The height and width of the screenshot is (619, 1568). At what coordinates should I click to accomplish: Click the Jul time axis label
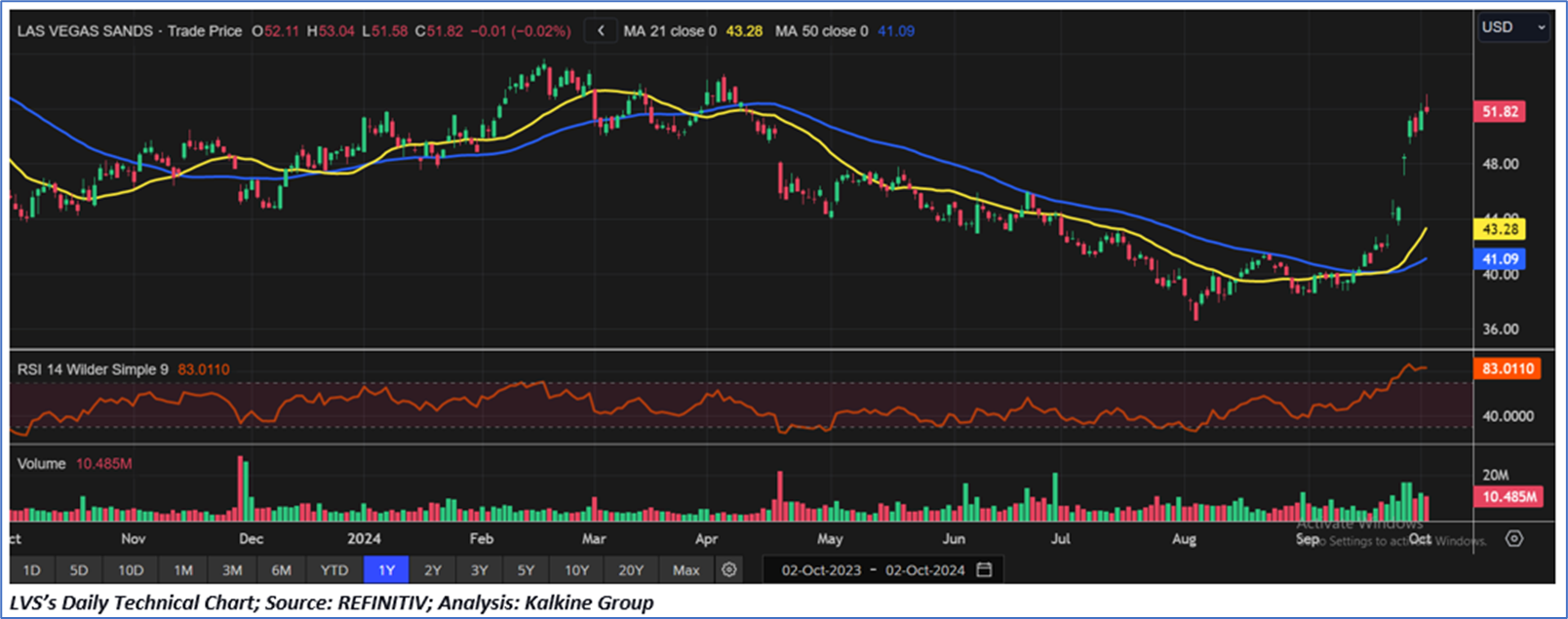[1060, 539]
